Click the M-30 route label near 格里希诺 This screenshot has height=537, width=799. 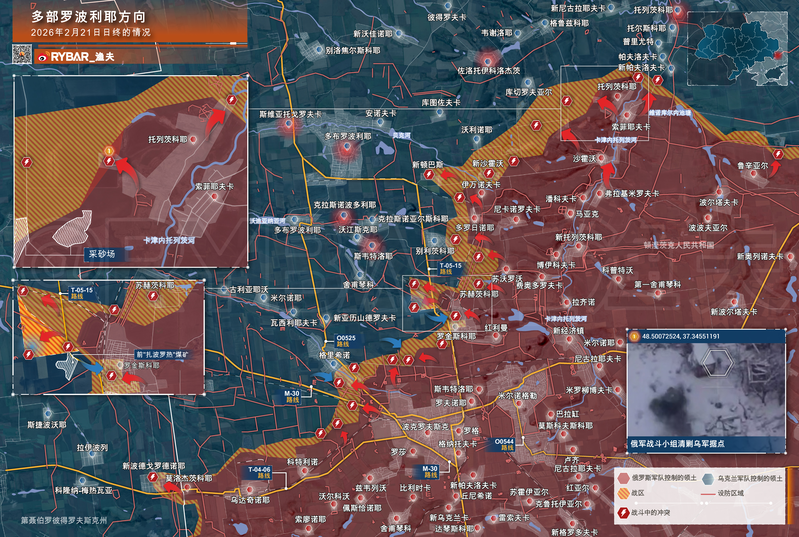(292, 396)
